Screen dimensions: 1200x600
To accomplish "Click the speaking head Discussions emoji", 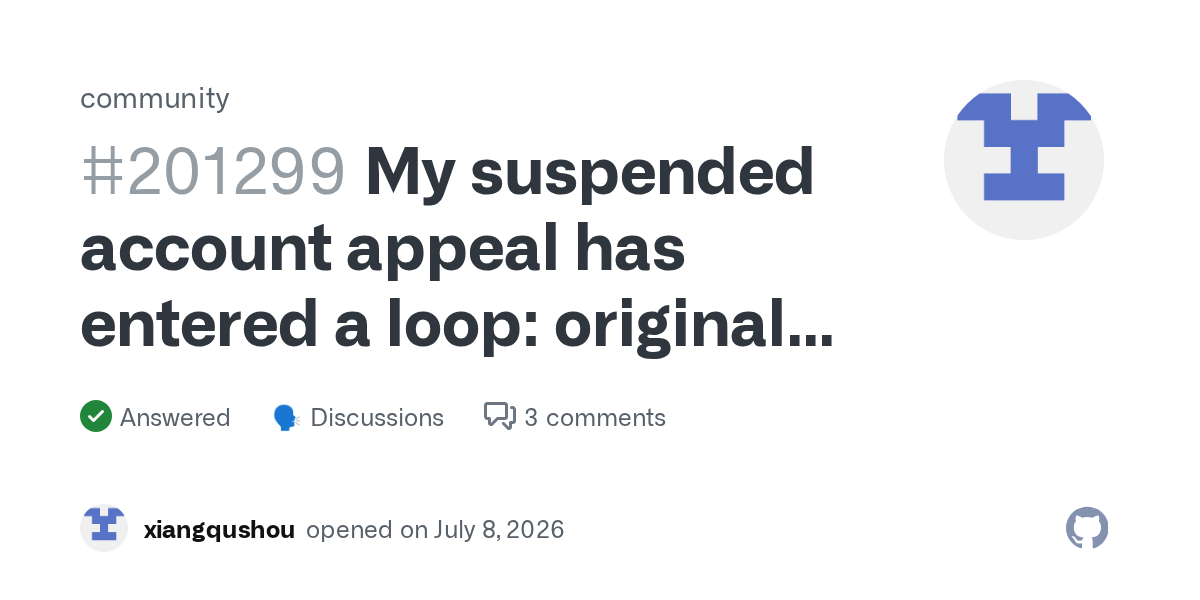I will (x=287, y=418).
